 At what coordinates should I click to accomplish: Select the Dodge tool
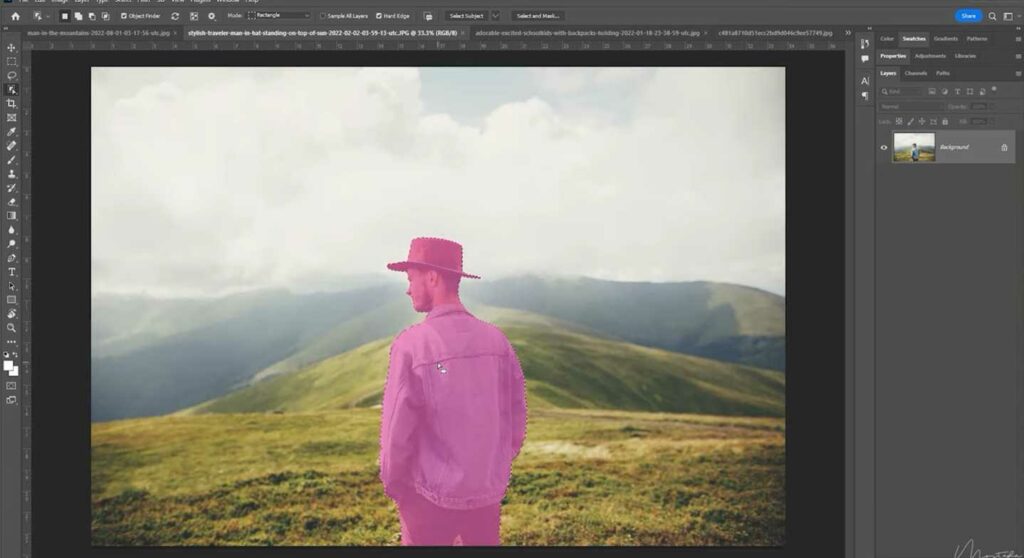11,244
